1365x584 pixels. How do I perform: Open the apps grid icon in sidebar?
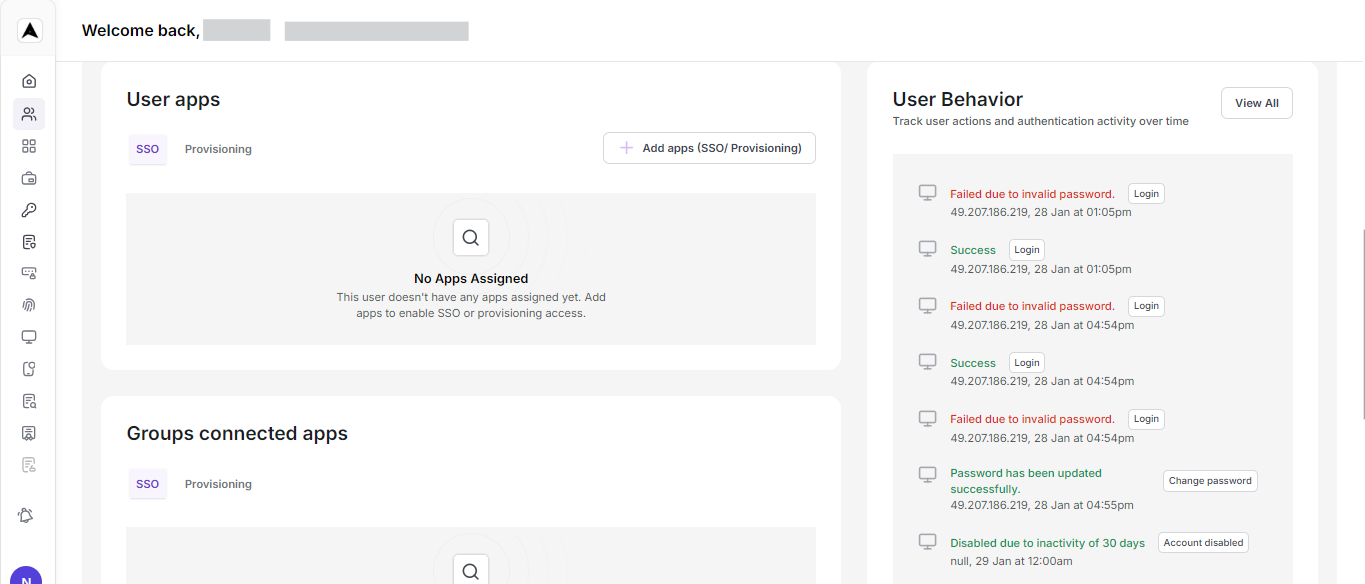[x=29, y=146]
